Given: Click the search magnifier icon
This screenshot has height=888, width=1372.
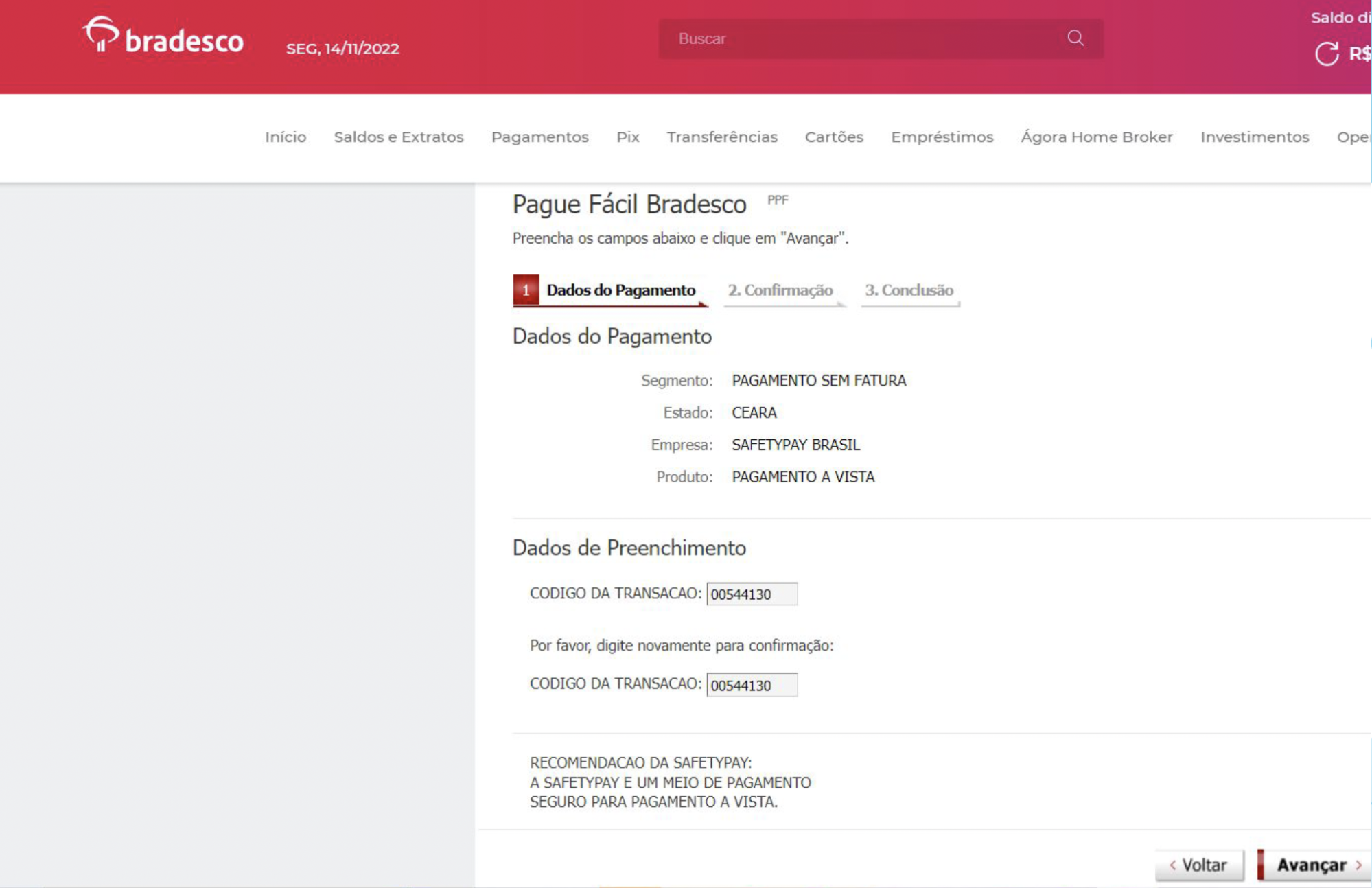Looking at the screenshot, I should [x=1075, y=38].
